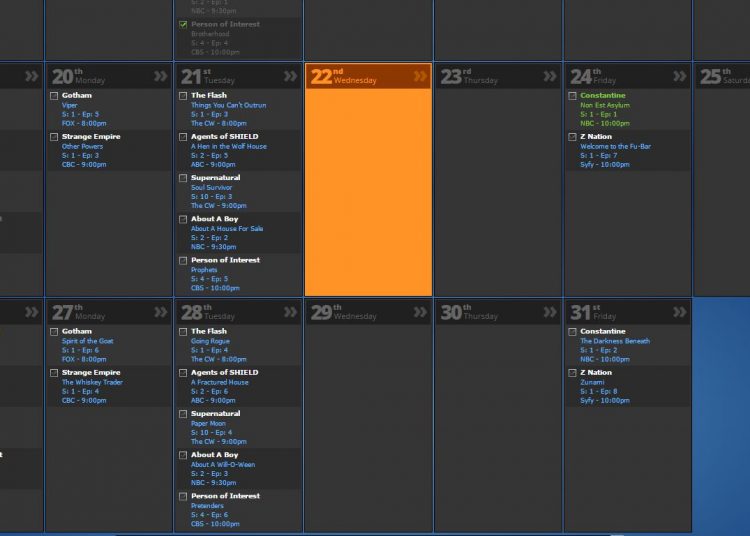This screenshot has height=536, width=750.
Task: Click the Agents of SHIELD title on 28th
Action: (x=224, y=372)
